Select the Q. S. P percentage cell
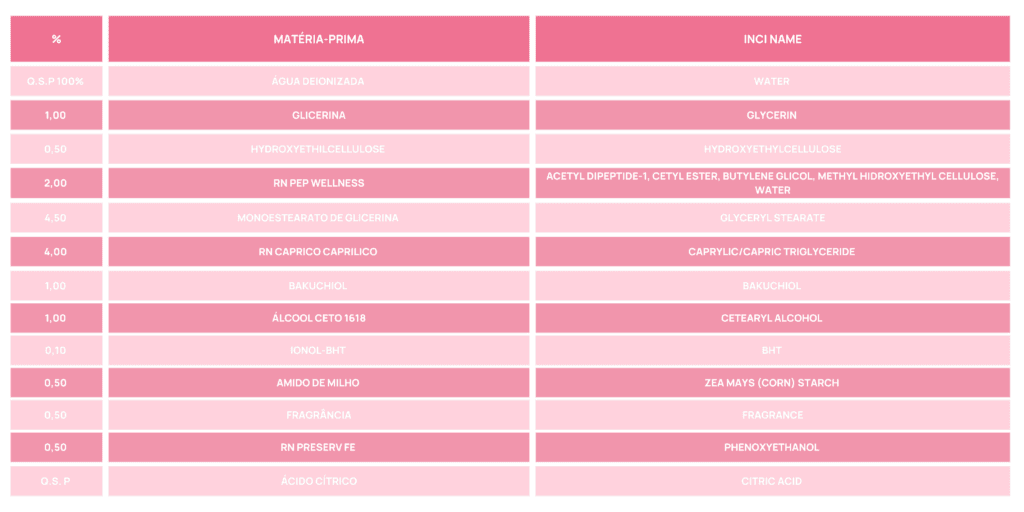Image resolution: width=1024 pixels, height=512 pixels. pyautogui.click(x=56, y=481)
